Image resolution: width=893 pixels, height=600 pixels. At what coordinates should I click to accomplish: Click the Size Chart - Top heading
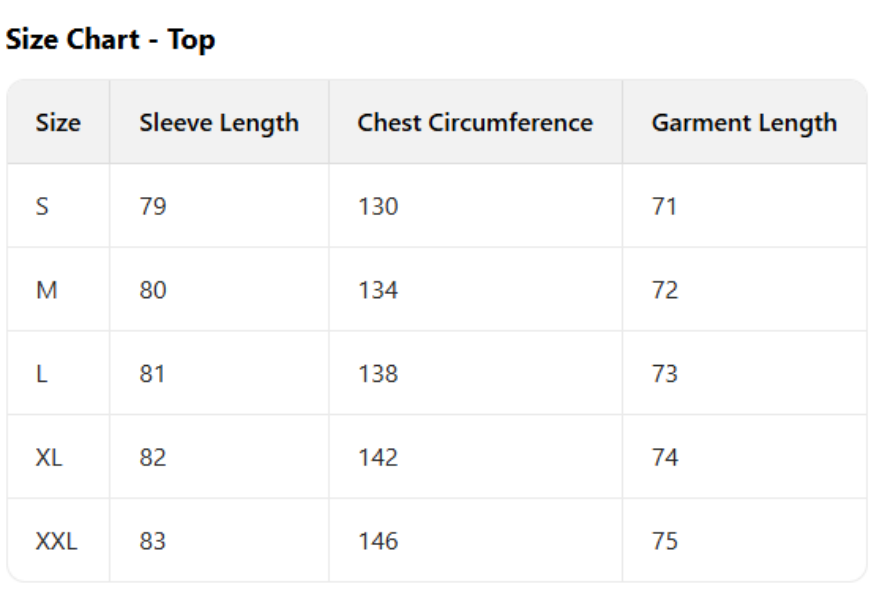pos(110,40)
